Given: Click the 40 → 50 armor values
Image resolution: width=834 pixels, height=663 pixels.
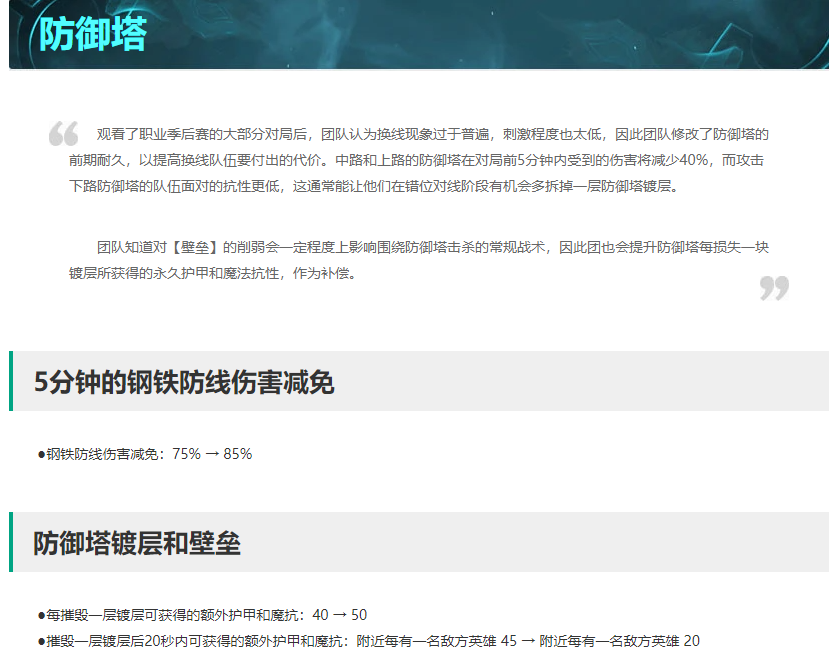Looking at the screenshot, I should 340,615.
